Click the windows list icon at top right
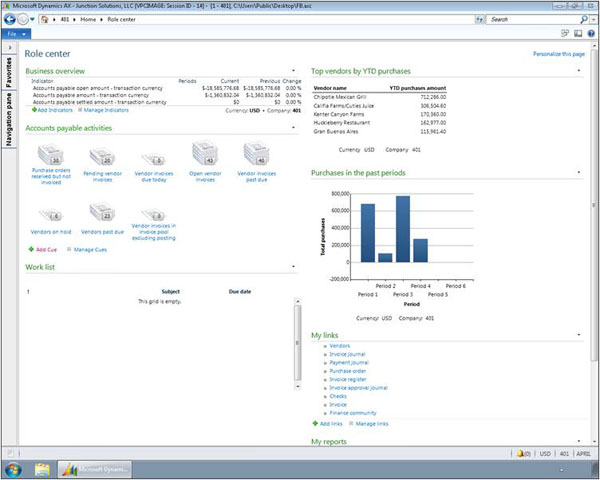Screen dimensions: 600x480 pos(565,34)
